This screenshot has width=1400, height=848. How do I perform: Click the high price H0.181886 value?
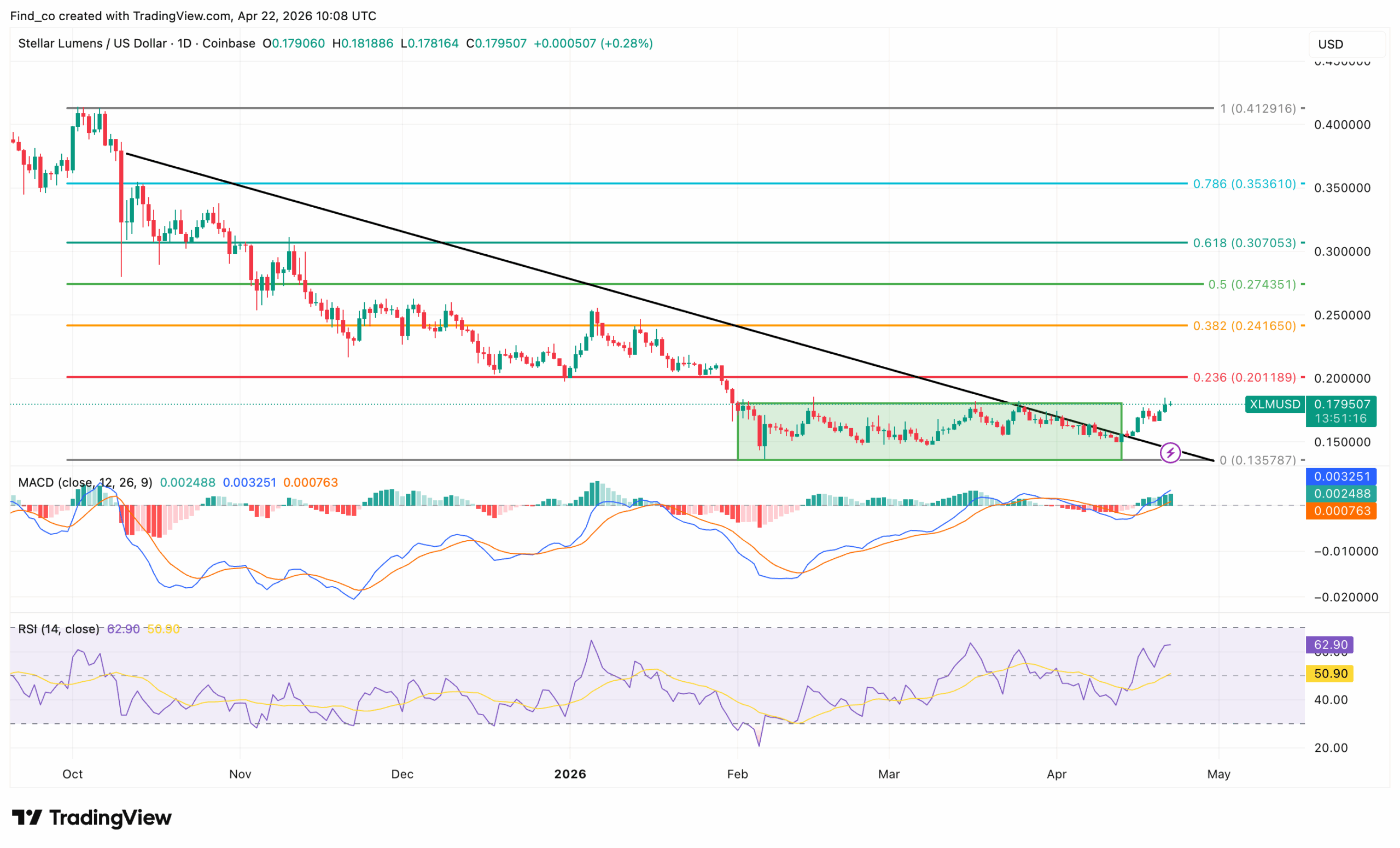[x=363, y=43]
